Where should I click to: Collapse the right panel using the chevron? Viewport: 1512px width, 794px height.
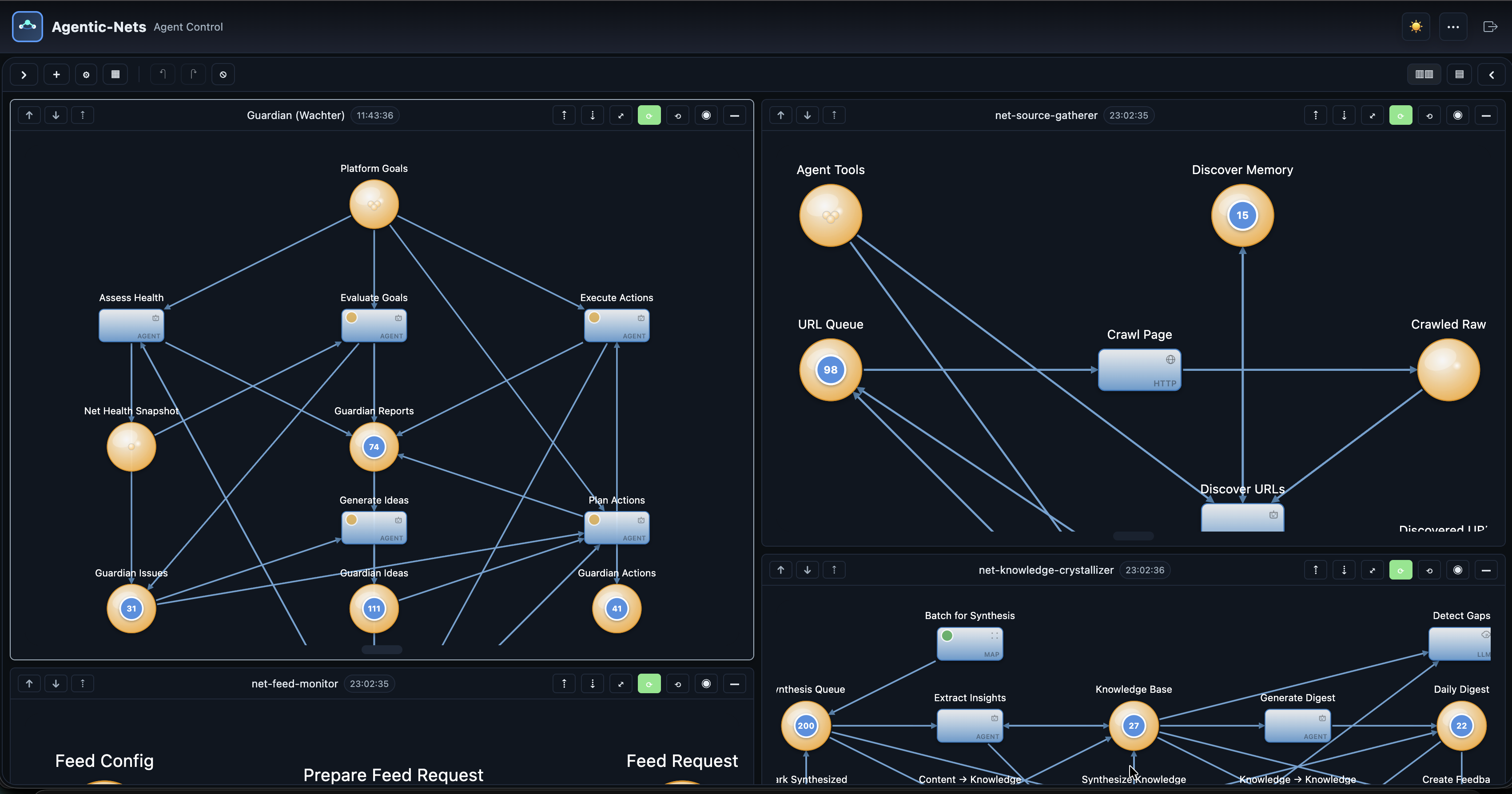[x=1492, y=74]
